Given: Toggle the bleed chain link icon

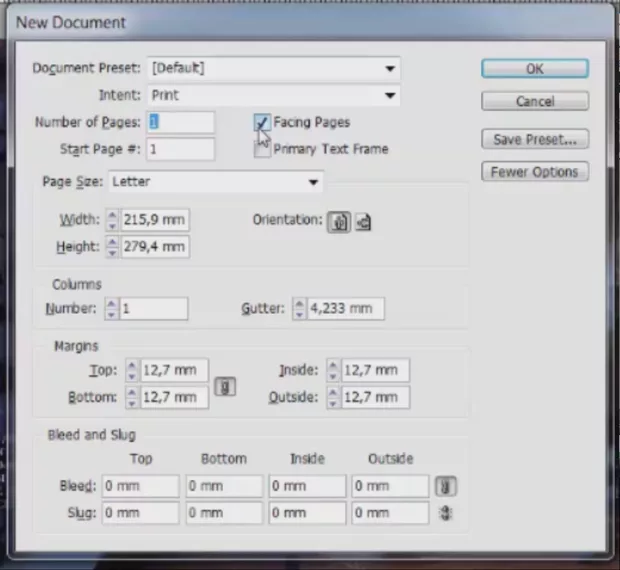Looking at the screenshot, I should pos(446,486).
